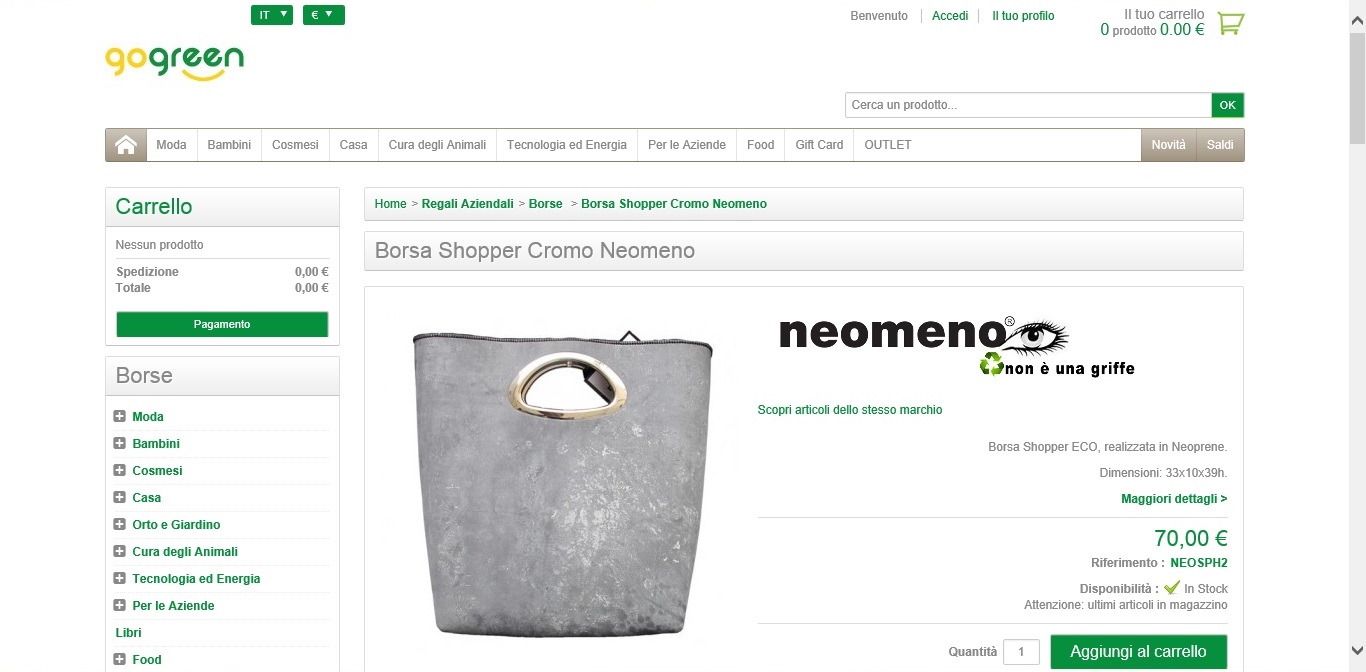This screenshot has width=1366, height=672.
Task: Expand Moda category plus icon
Action: click(120, 416)
